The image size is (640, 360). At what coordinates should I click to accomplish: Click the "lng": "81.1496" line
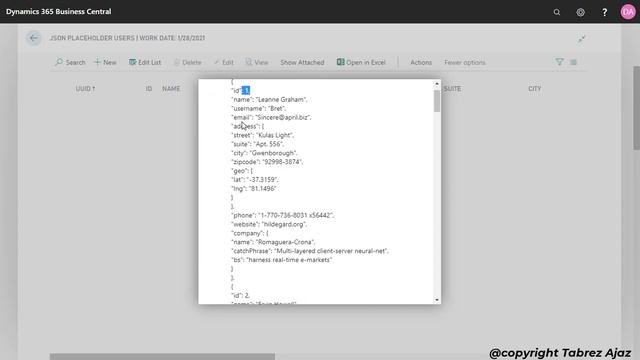tap(254, 189)
